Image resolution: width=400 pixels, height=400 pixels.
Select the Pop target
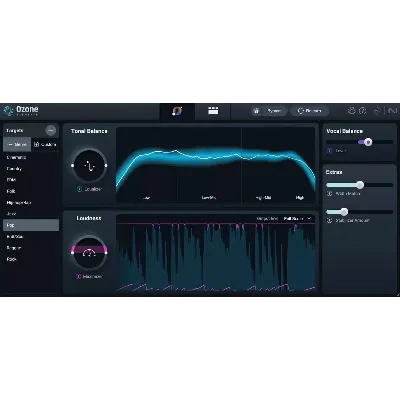pos(31,225)
